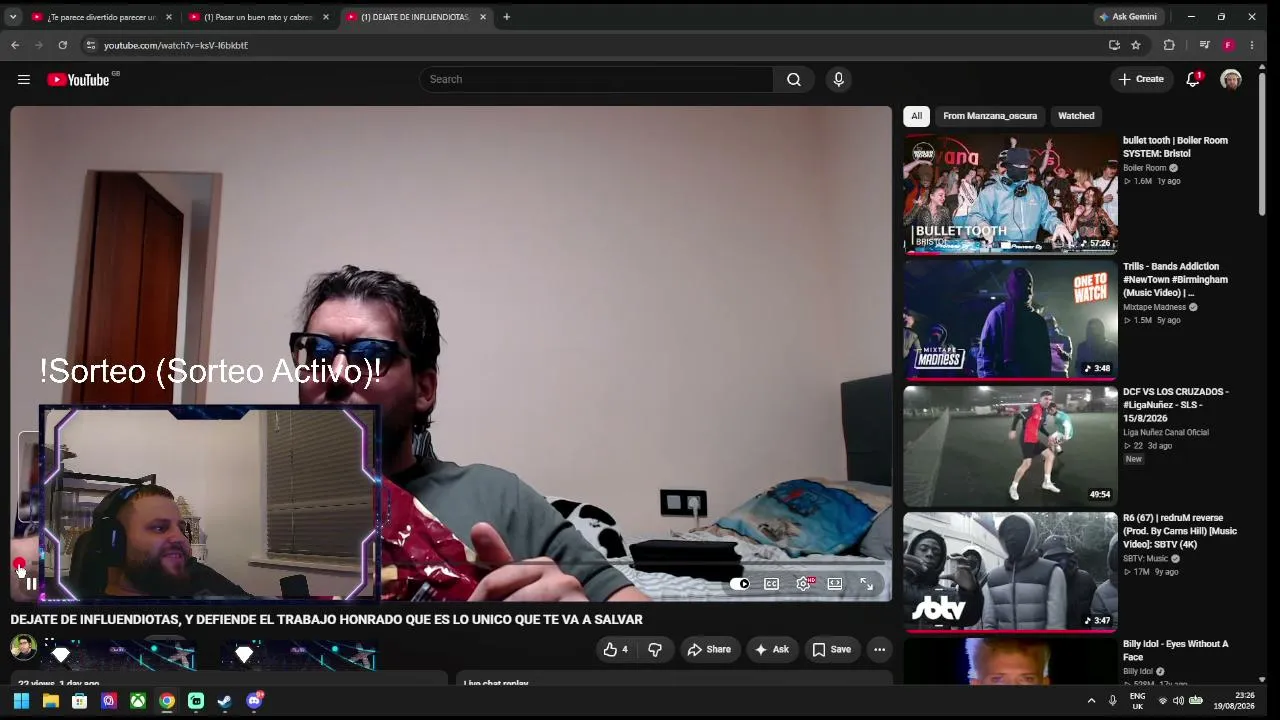1280x720 pixels.
Task: View site information icon in address bar
Action: tap(90, 45)
